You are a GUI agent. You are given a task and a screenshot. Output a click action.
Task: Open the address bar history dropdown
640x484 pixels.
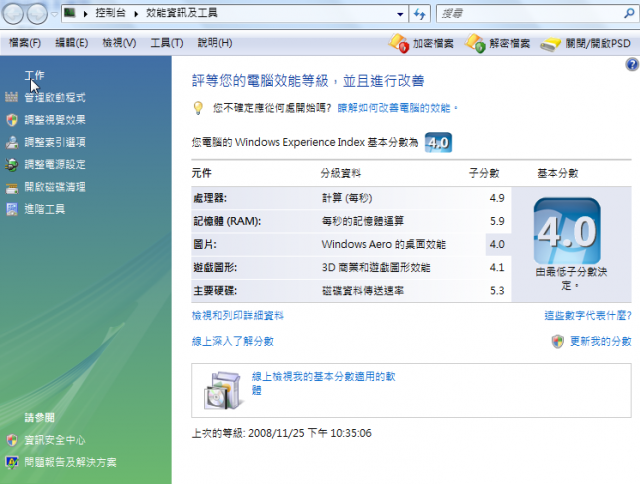(x=400, y=14)
